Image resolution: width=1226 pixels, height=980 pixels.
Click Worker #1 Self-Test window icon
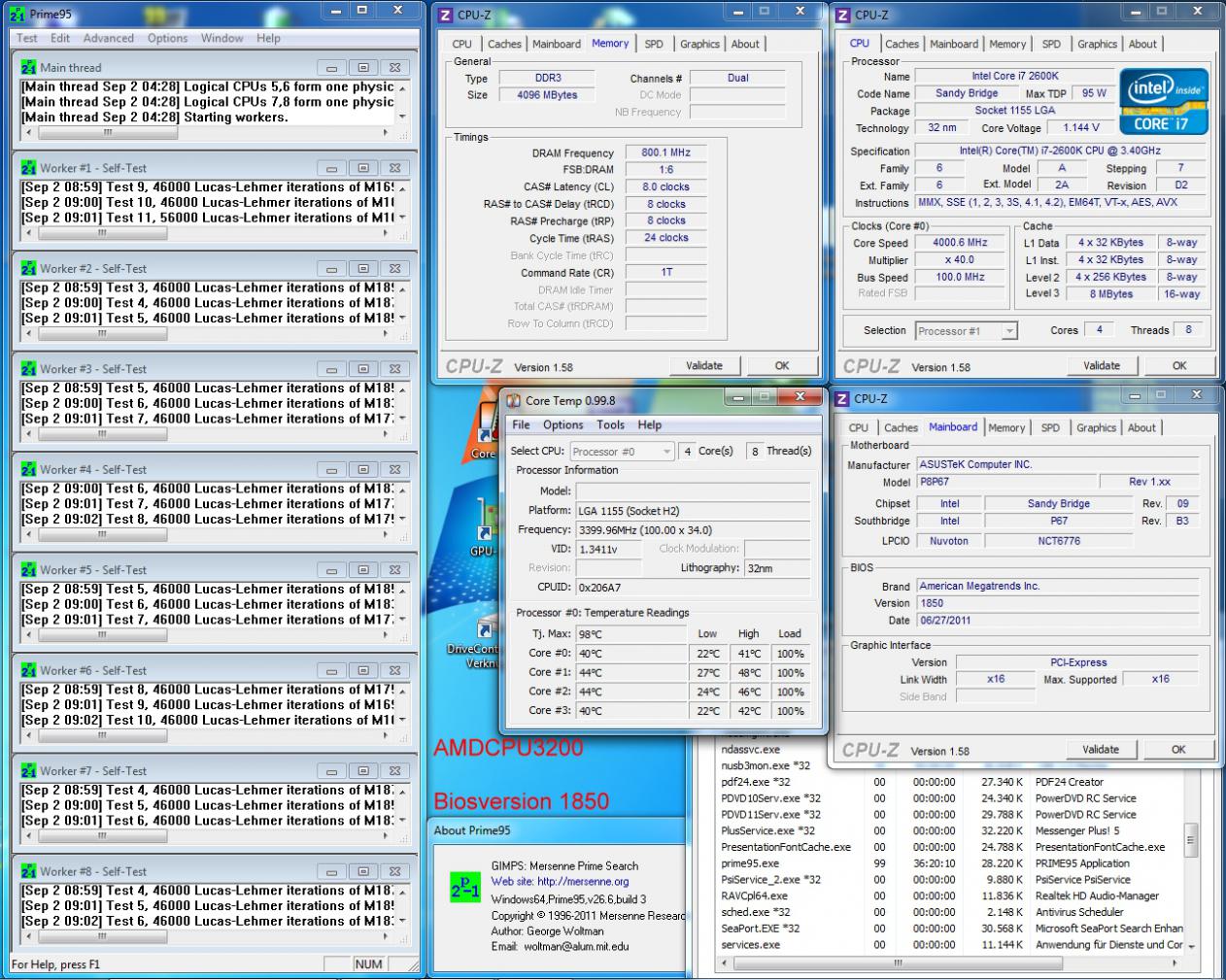(28, 168)
